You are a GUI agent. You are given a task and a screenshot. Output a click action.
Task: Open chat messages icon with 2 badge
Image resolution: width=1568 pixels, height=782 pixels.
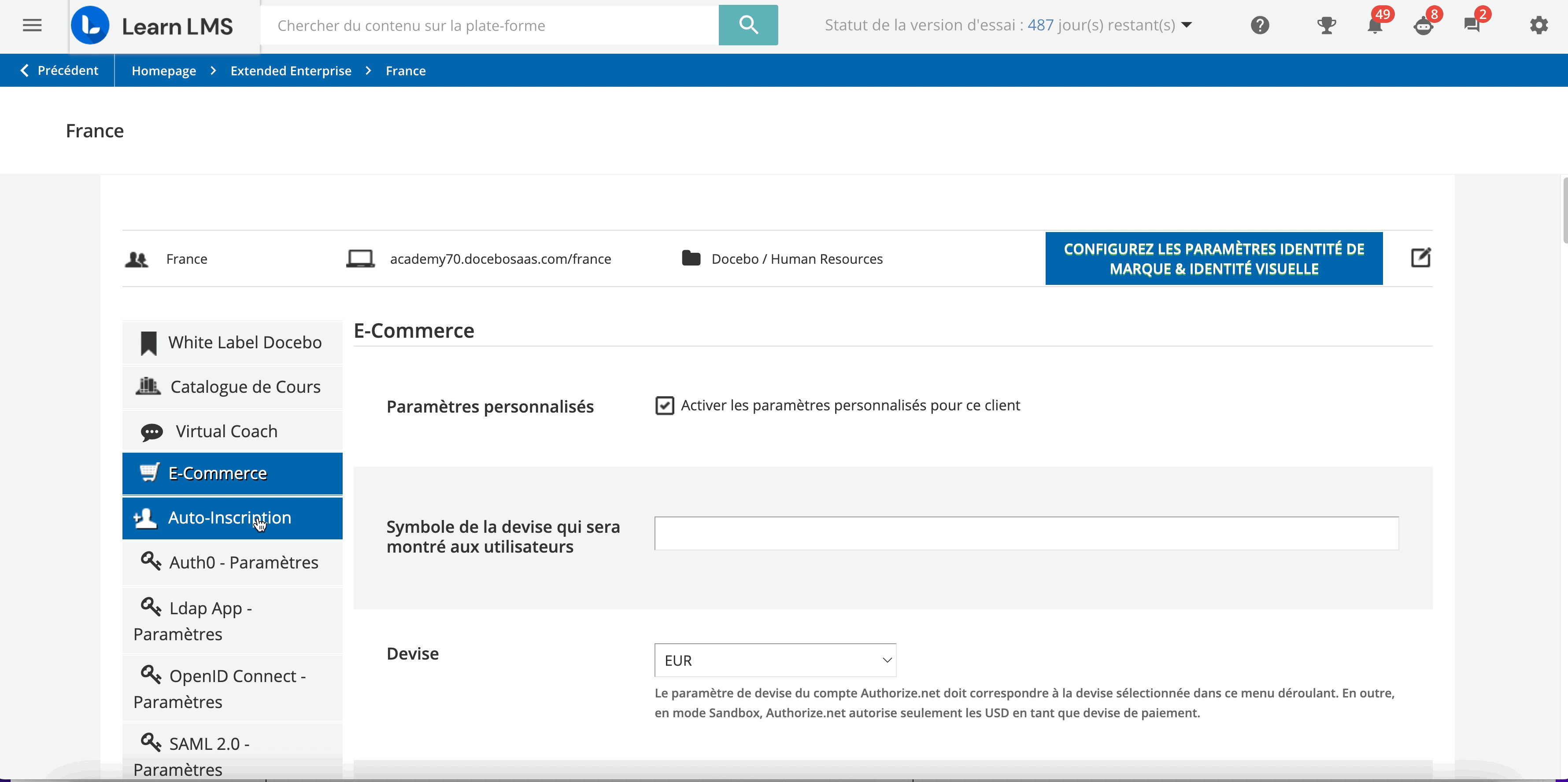(1472, 26)
